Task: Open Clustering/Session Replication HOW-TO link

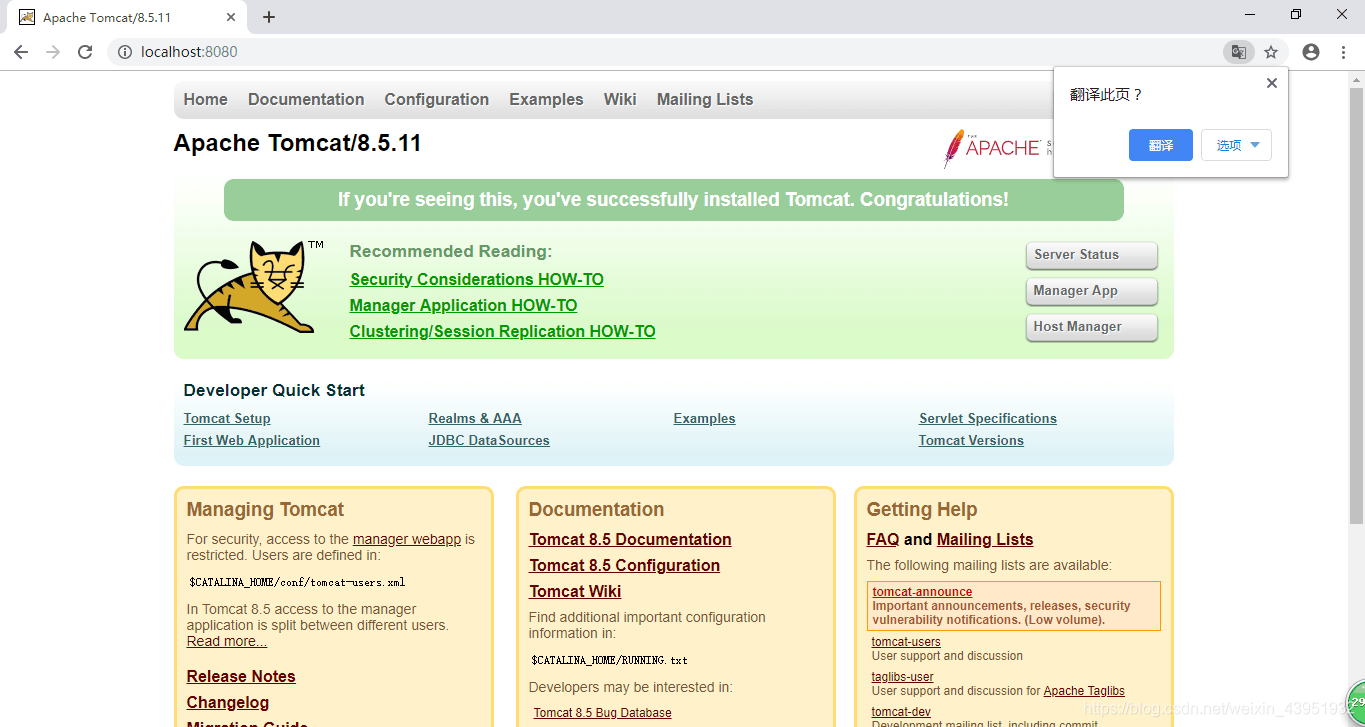Action: point(503,331)
